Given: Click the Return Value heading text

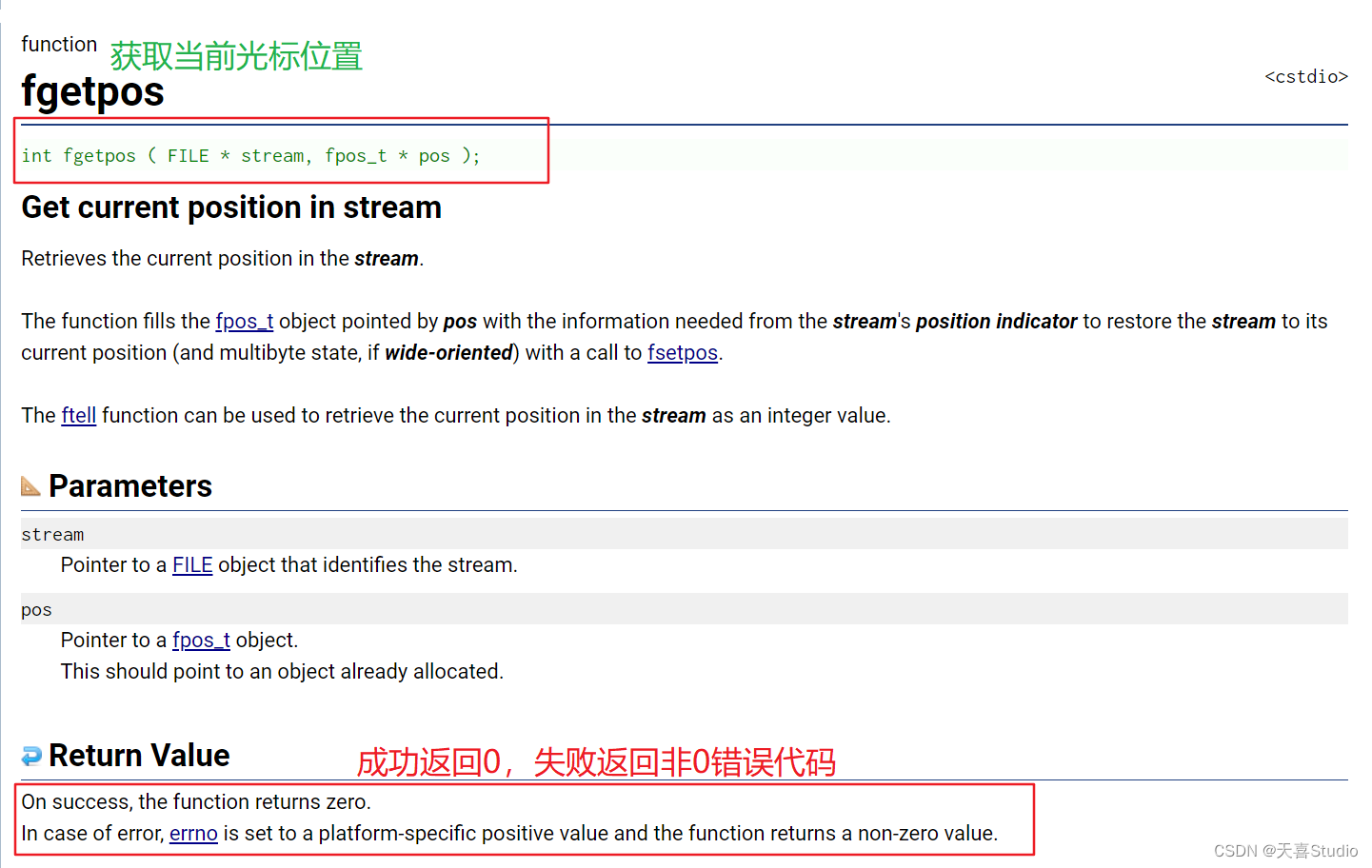Looking at the screenshot, I should pyautogui.click(x=139, y=756).
